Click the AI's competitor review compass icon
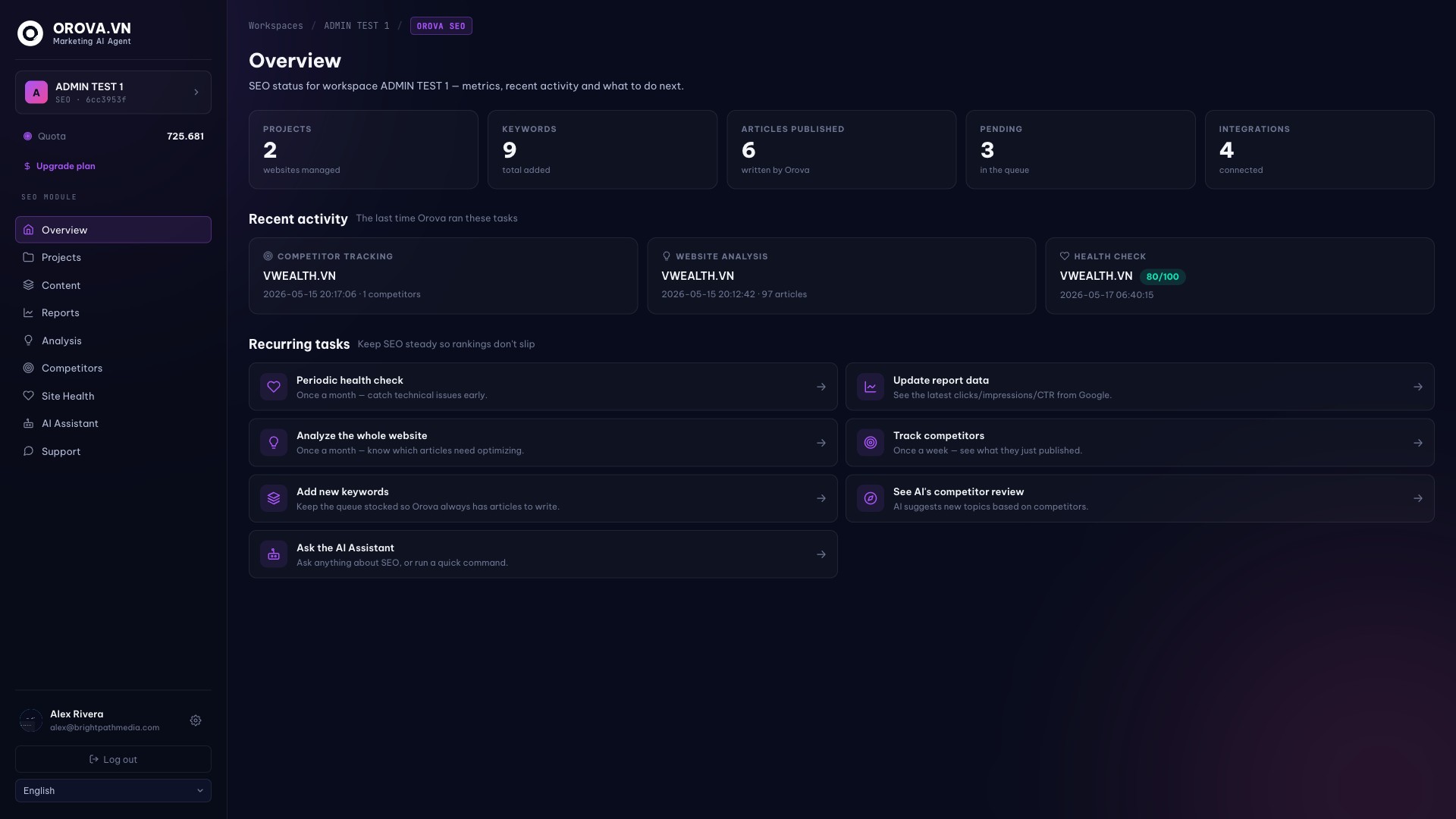The image size is (1456, 819). tap(871, 498)
